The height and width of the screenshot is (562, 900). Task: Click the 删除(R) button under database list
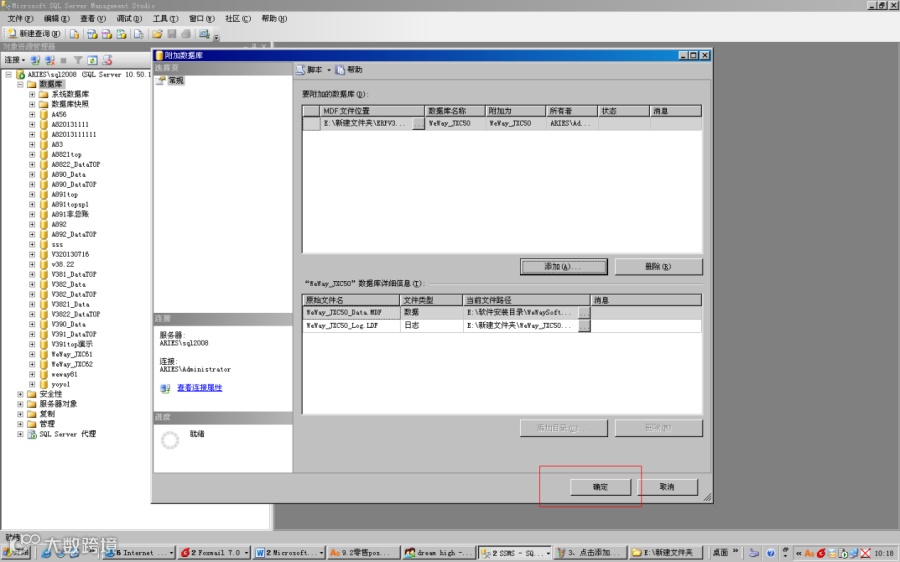pyautogui.click(x=658, y=266)
